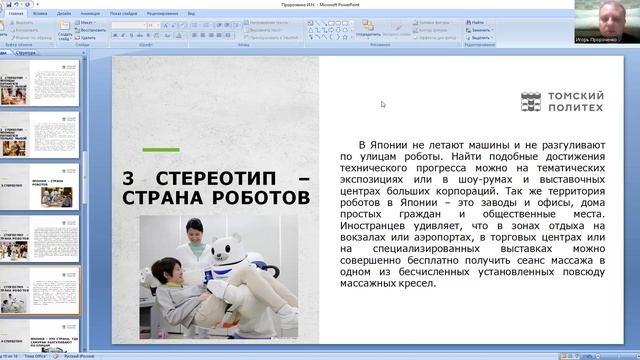Redo action in quick access toolbar
640x360 pixels.
coord(28,4)
